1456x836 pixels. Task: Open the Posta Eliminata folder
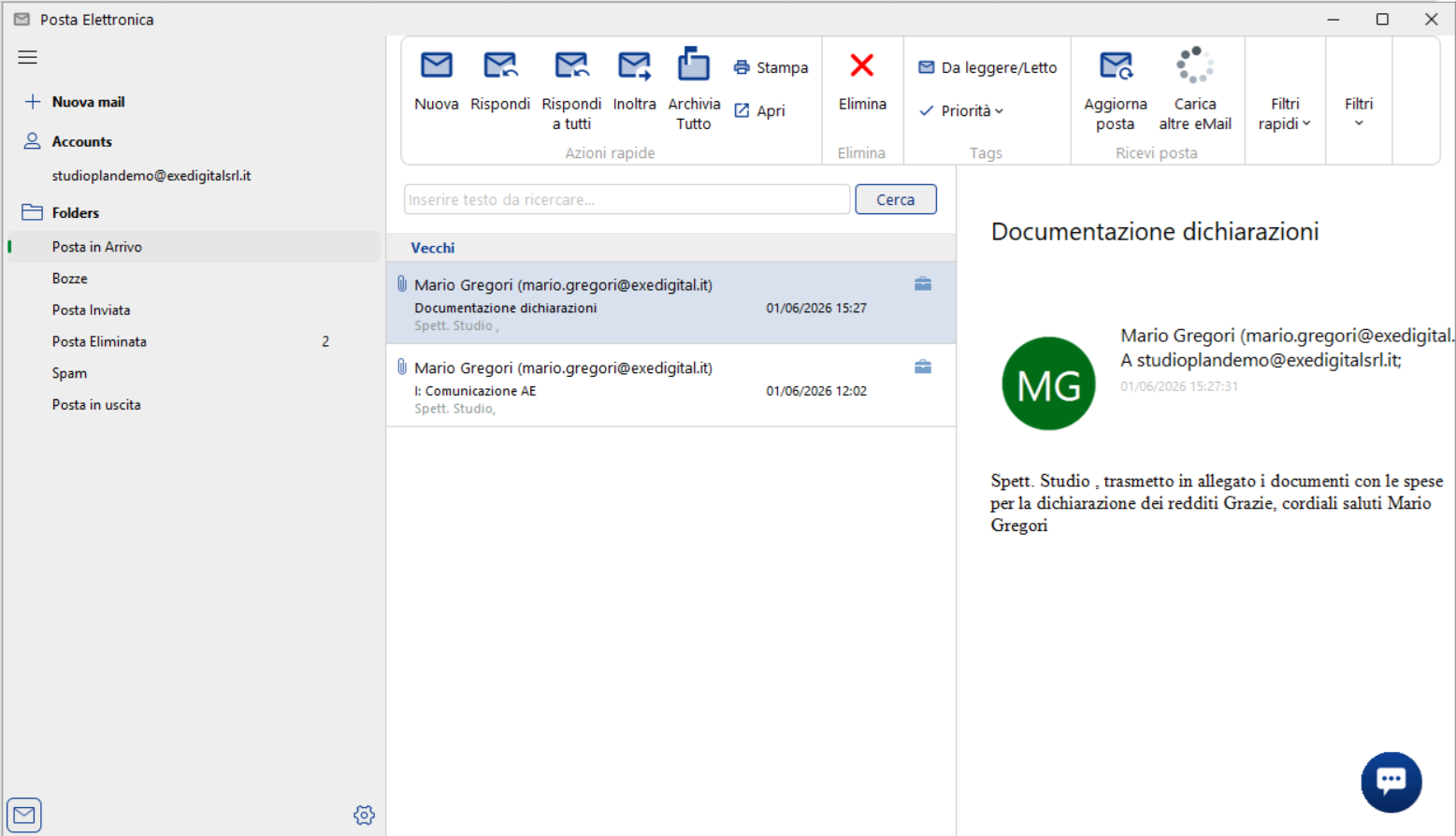195,341
